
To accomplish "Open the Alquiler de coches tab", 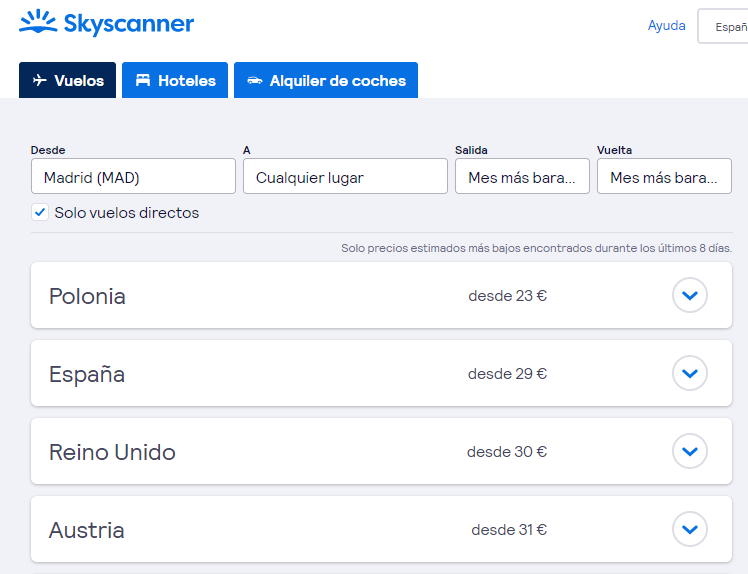I will (326, 80).
